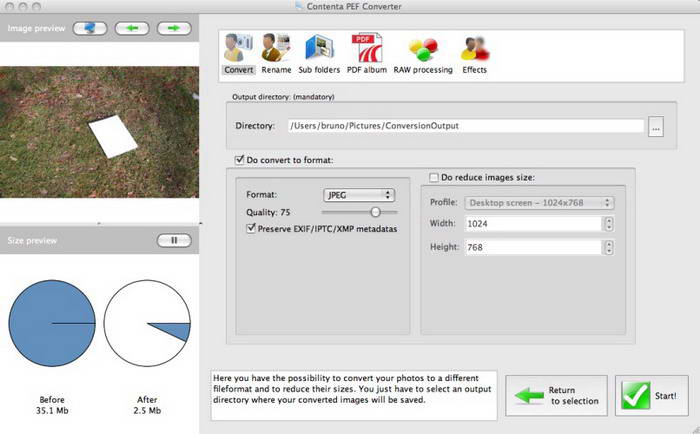Open the Profile Desktop screen dropdown
The width and height of the screenshot is (700, 434).
(539, 203)
